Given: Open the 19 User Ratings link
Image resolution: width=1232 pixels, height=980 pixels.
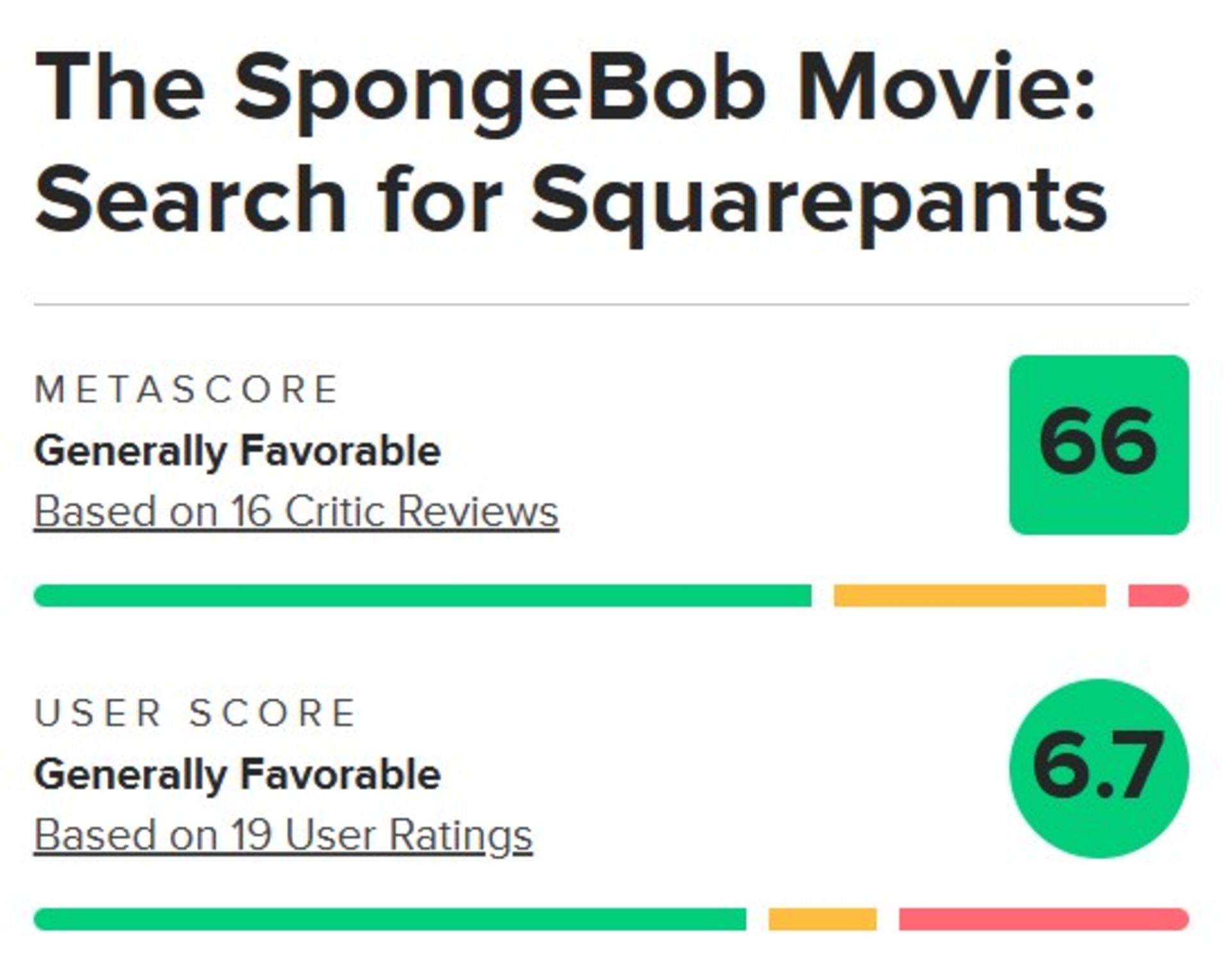Looking at the screenshot, I should tap(282, 834).
